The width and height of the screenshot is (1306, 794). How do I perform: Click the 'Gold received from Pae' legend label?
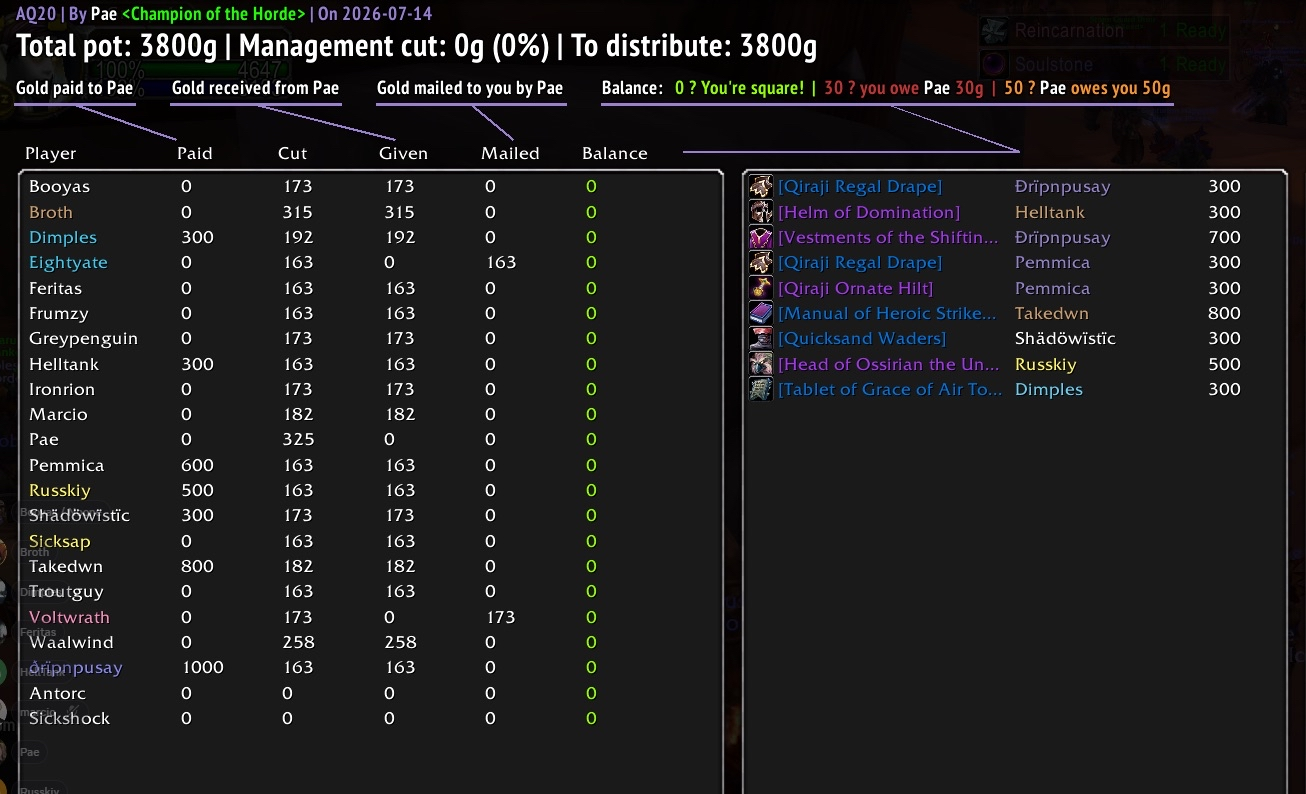coord(256,88)
